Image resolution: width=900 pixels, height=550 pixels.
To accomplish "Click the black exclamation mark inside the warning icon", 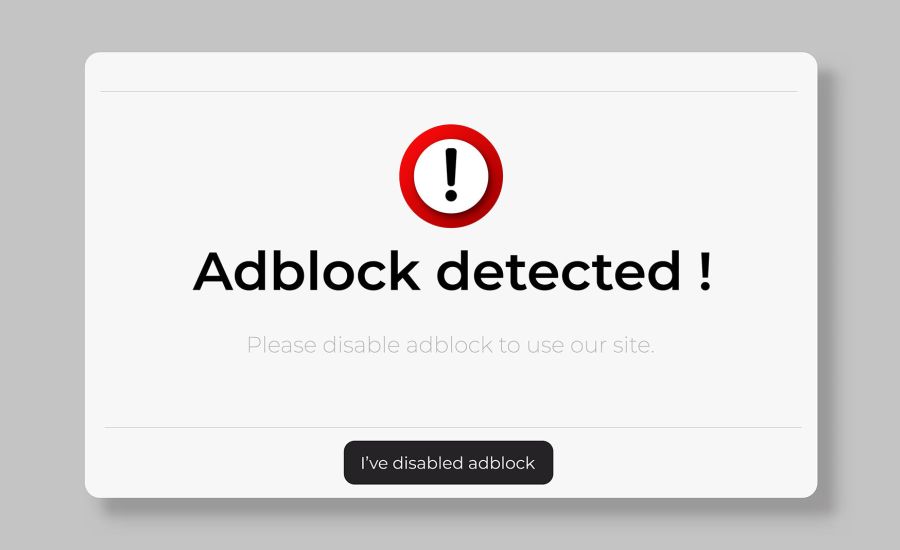I will 451,175.
